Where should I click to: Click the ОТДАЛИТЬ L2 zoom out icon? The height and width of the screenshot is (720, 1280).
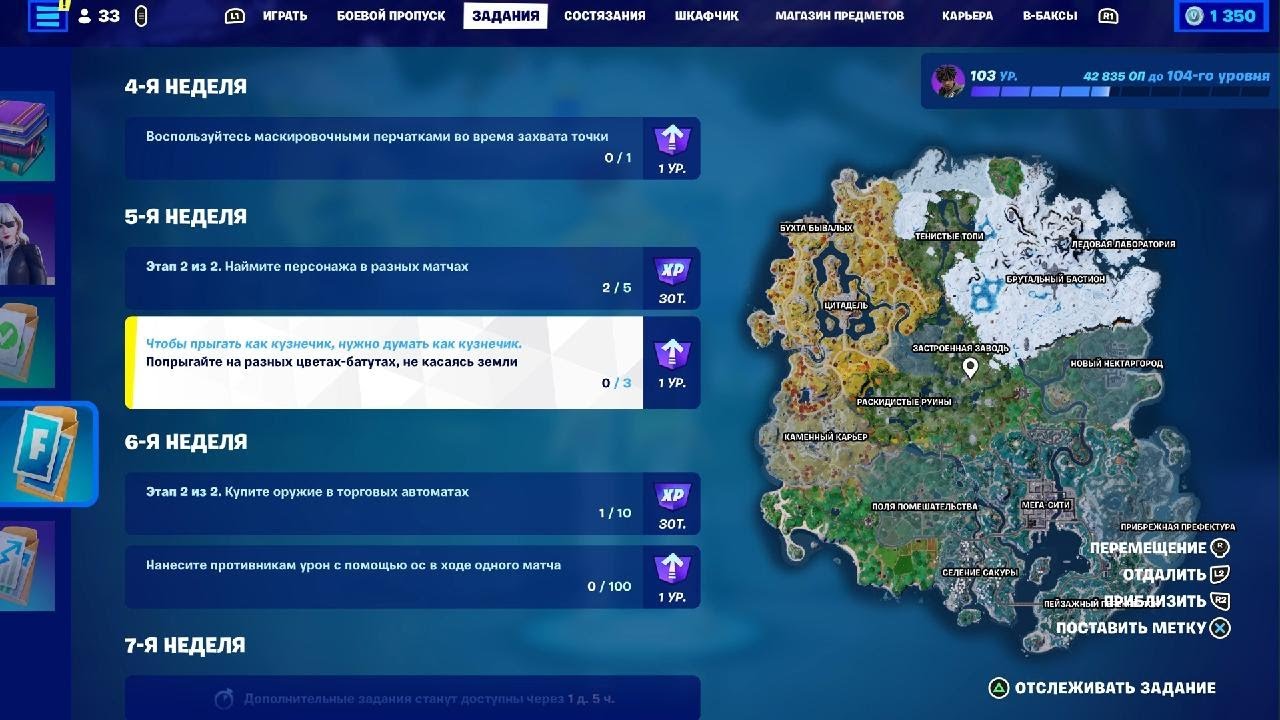1220,575
